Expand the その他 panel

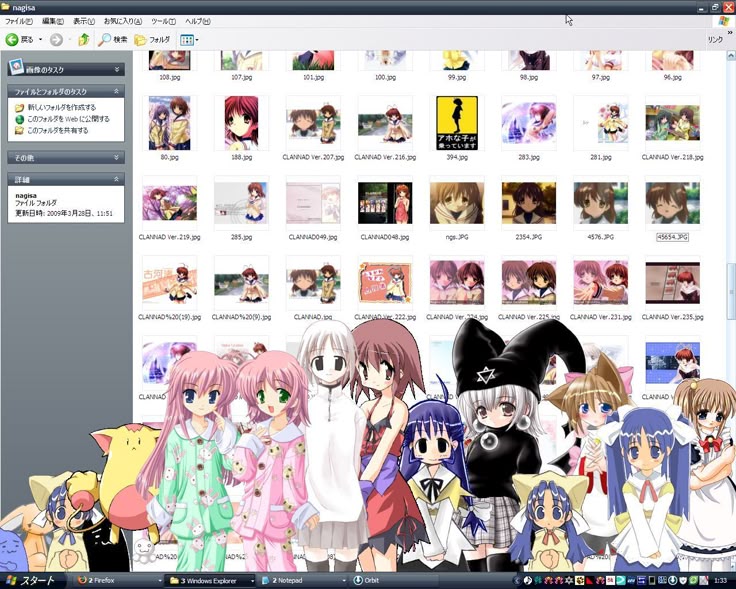(x=118, y=158)
